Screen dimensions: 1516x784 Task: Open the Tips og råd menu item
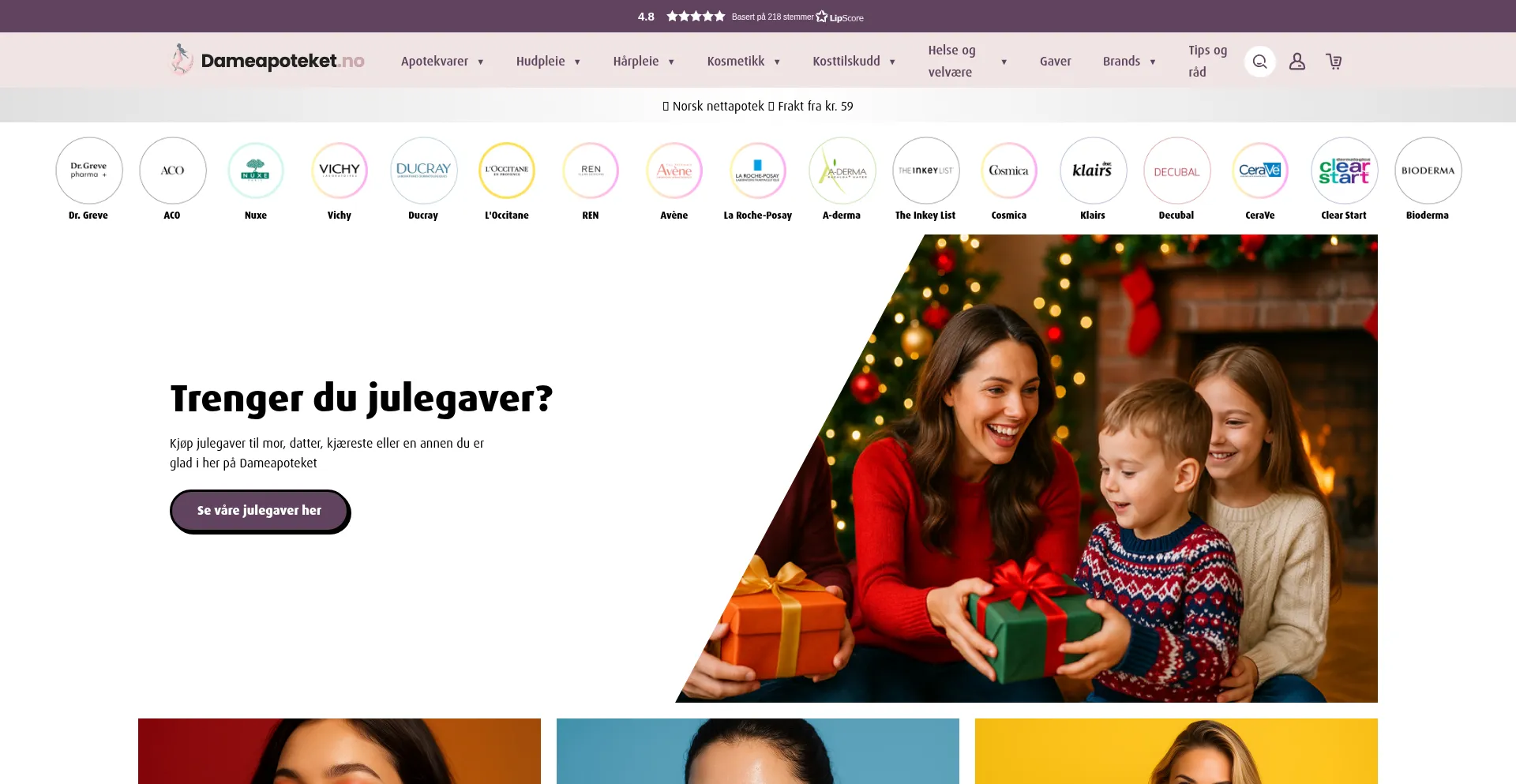coord(1207,62)
